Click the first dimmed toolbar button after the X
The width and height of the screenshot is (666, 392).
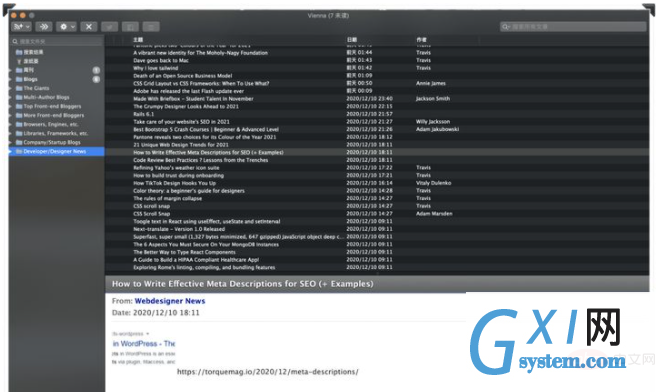point(110,27)
